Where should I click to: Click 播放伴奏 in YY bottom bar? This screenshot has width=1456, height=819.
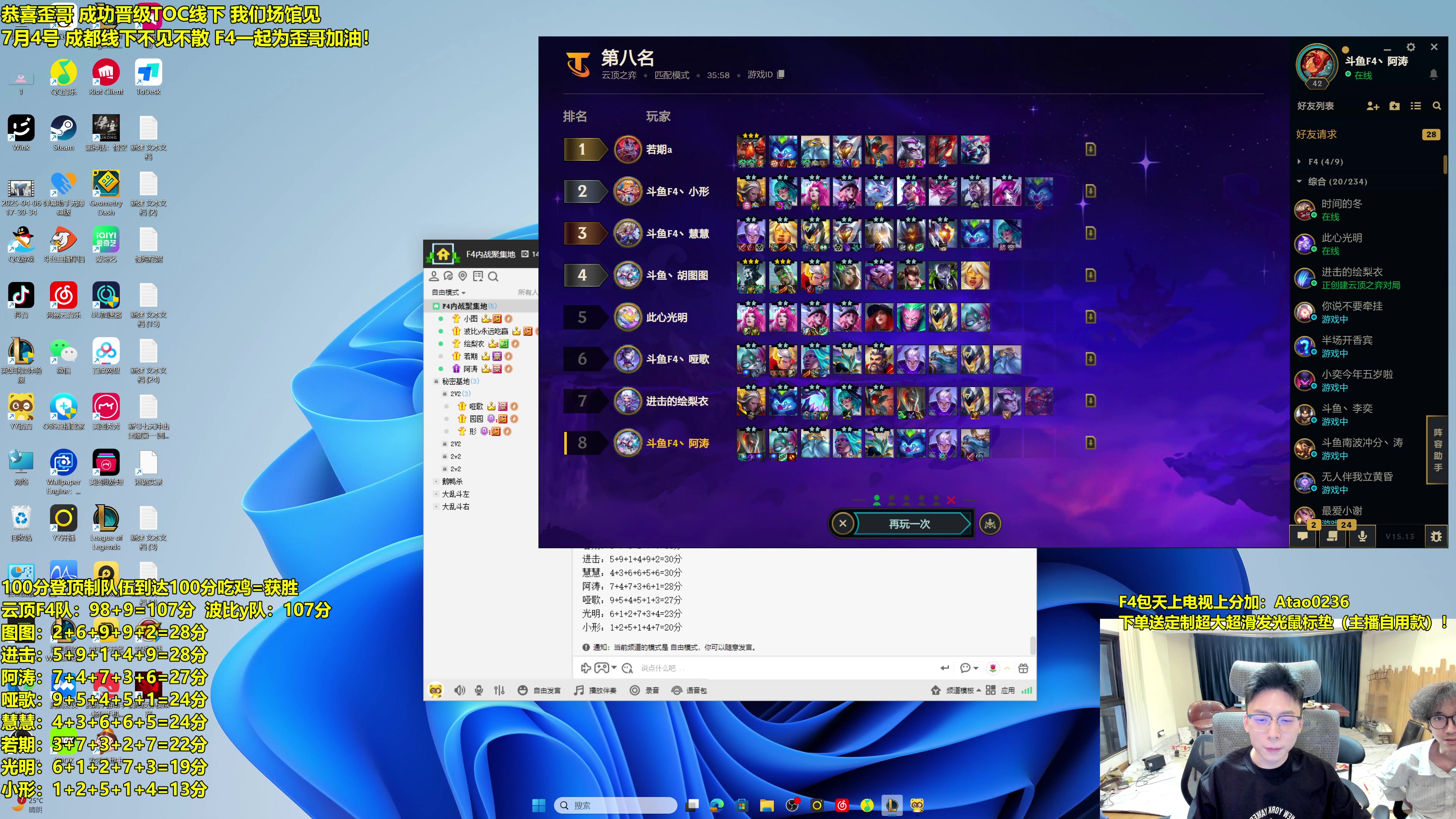point(595,690)
